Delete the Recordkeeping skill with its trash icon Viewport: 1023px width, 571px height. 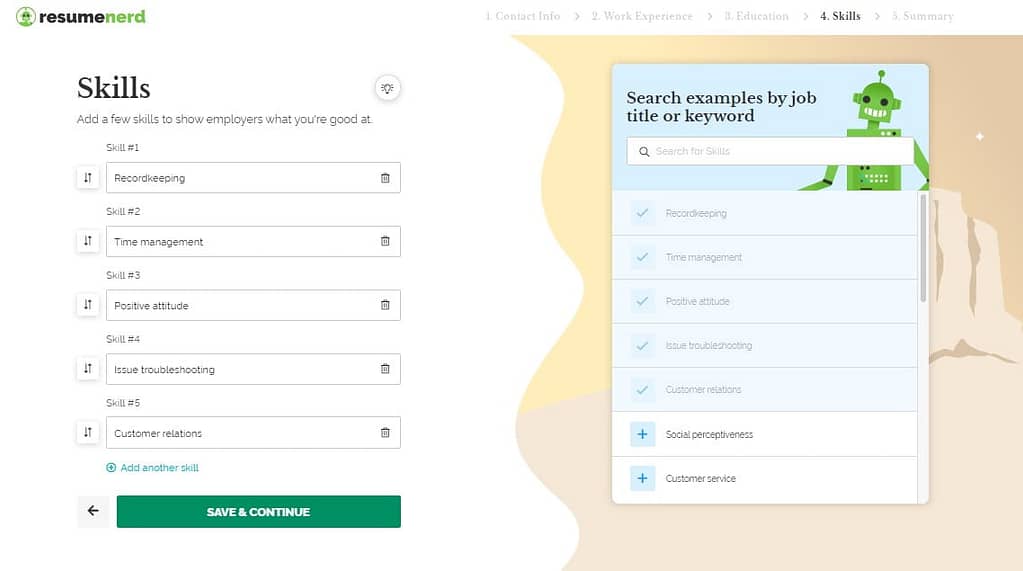(x=385, y=177)
